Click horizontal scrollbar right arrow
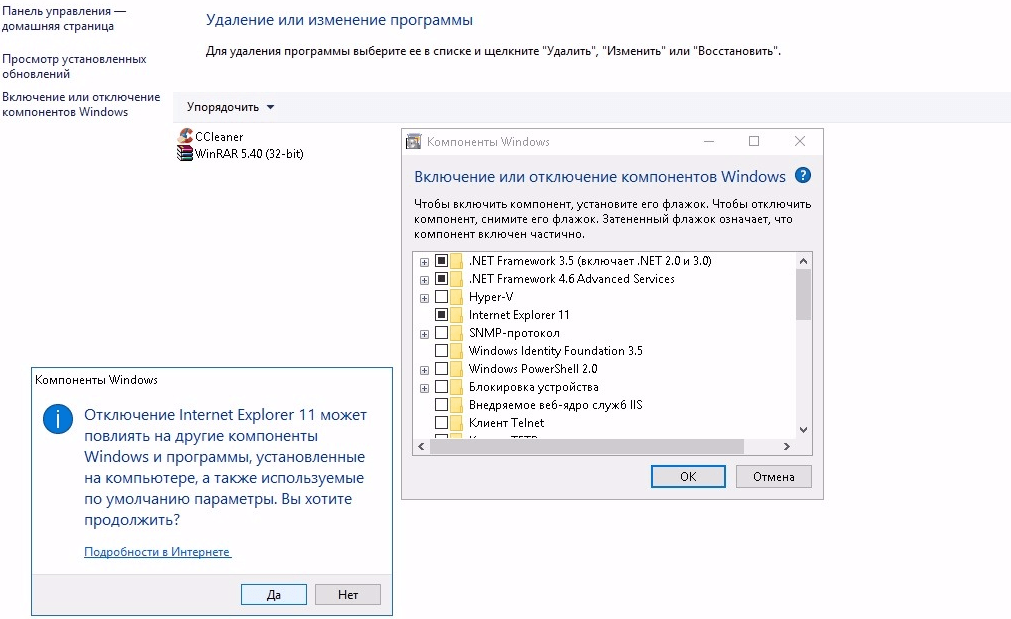 coord(787,446)
